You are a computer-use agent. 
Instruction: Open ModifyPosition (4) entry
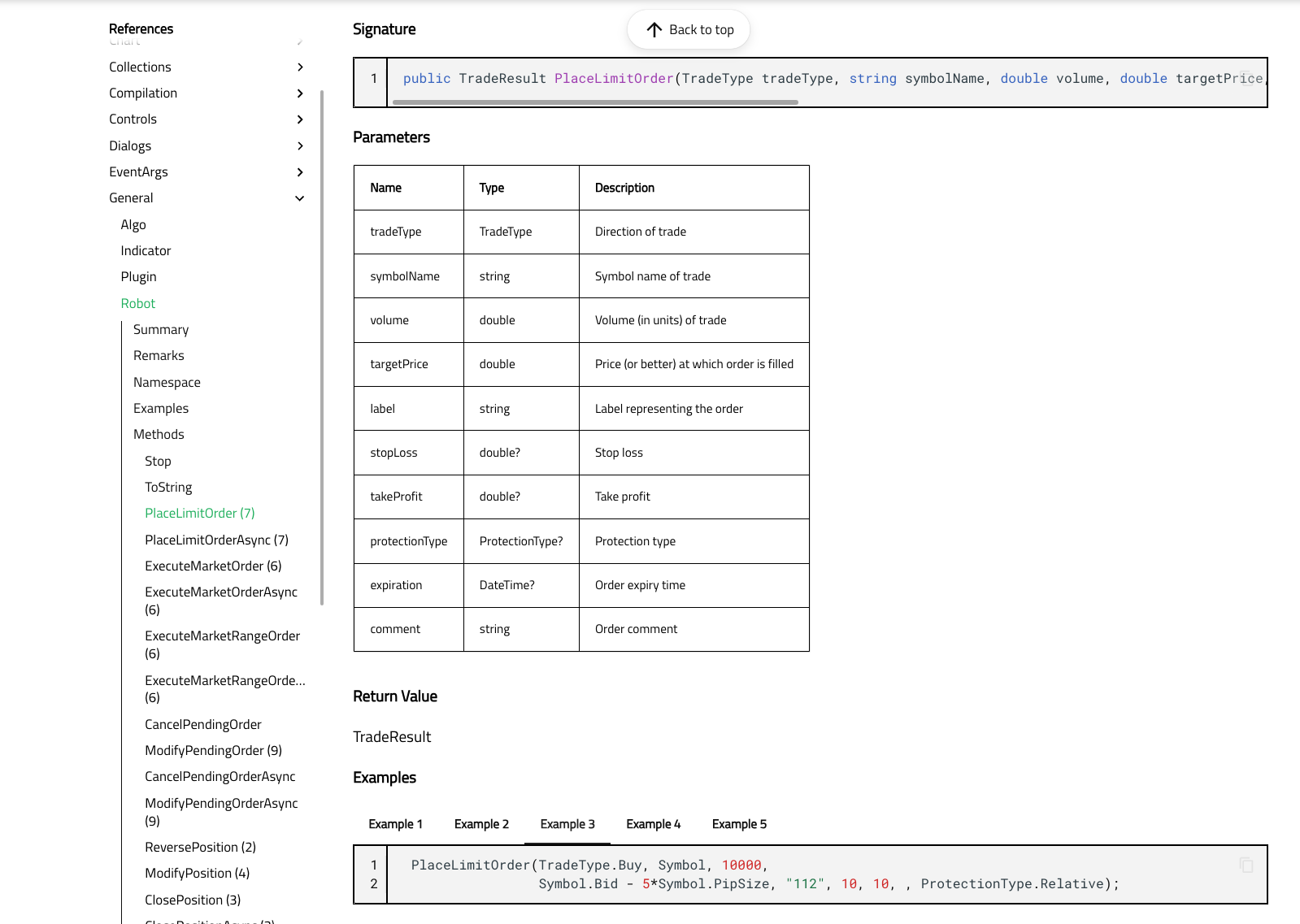pyautogui.click(x=197, y=874)
